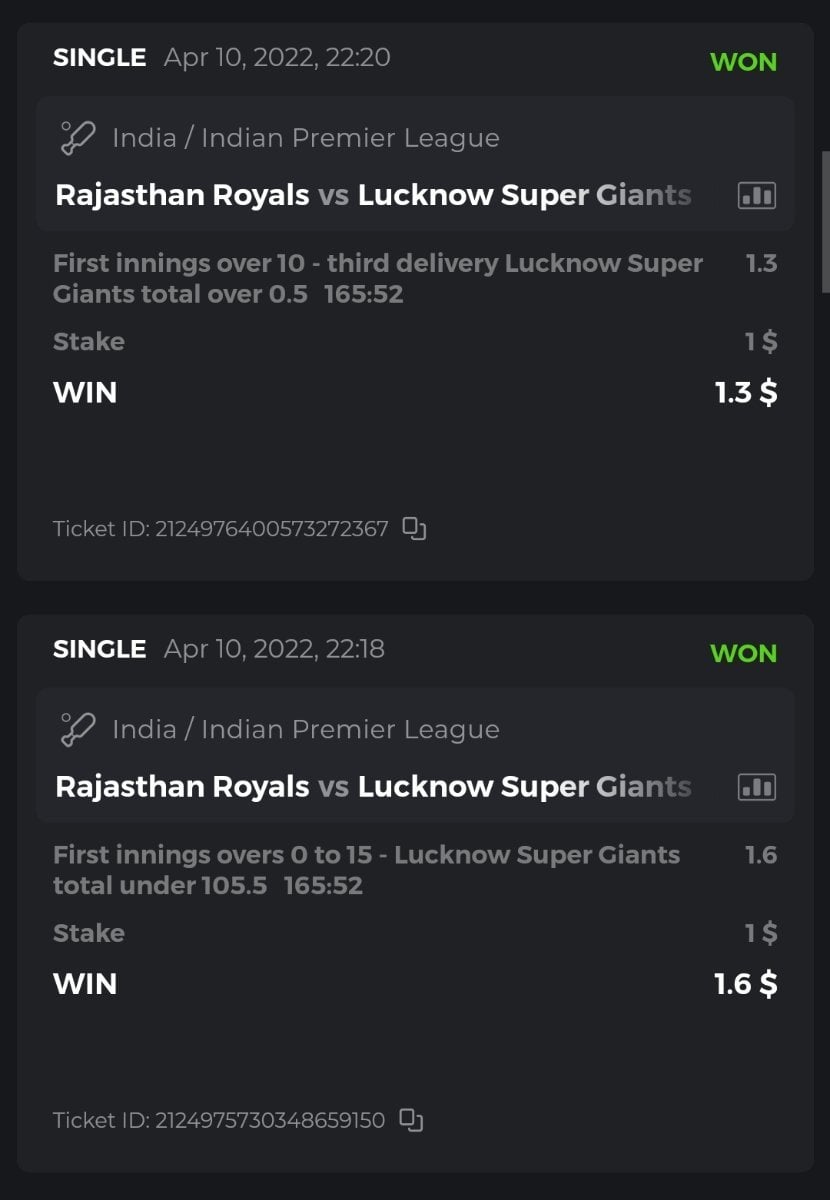This screenshot has height=1200, width=830.
Task: Open Rajasthan Royals vs Lucknow match at 22:18
Action: [x=373, y=787]
